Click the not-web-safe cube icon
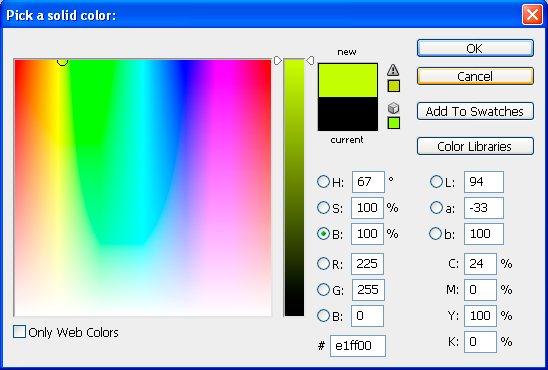This screenshot has height=370, width=548. coord(394,108)
